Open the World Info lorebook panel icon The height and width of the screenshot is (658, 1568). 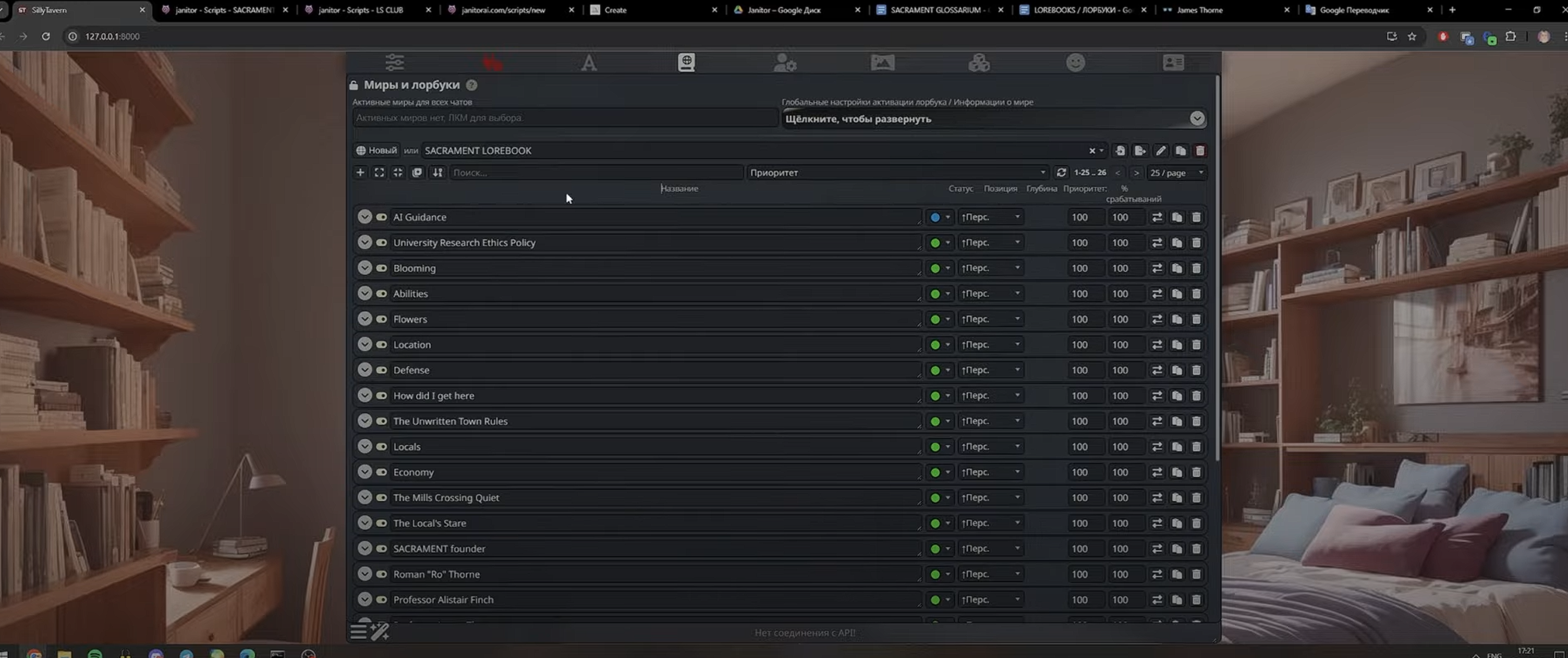[x=686, y=63]
